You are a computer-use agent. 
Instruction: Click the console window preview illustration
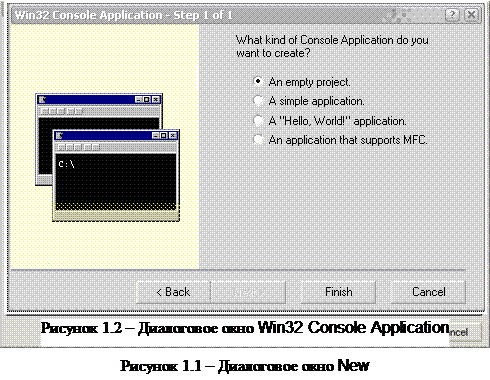[x=107, y=157]
